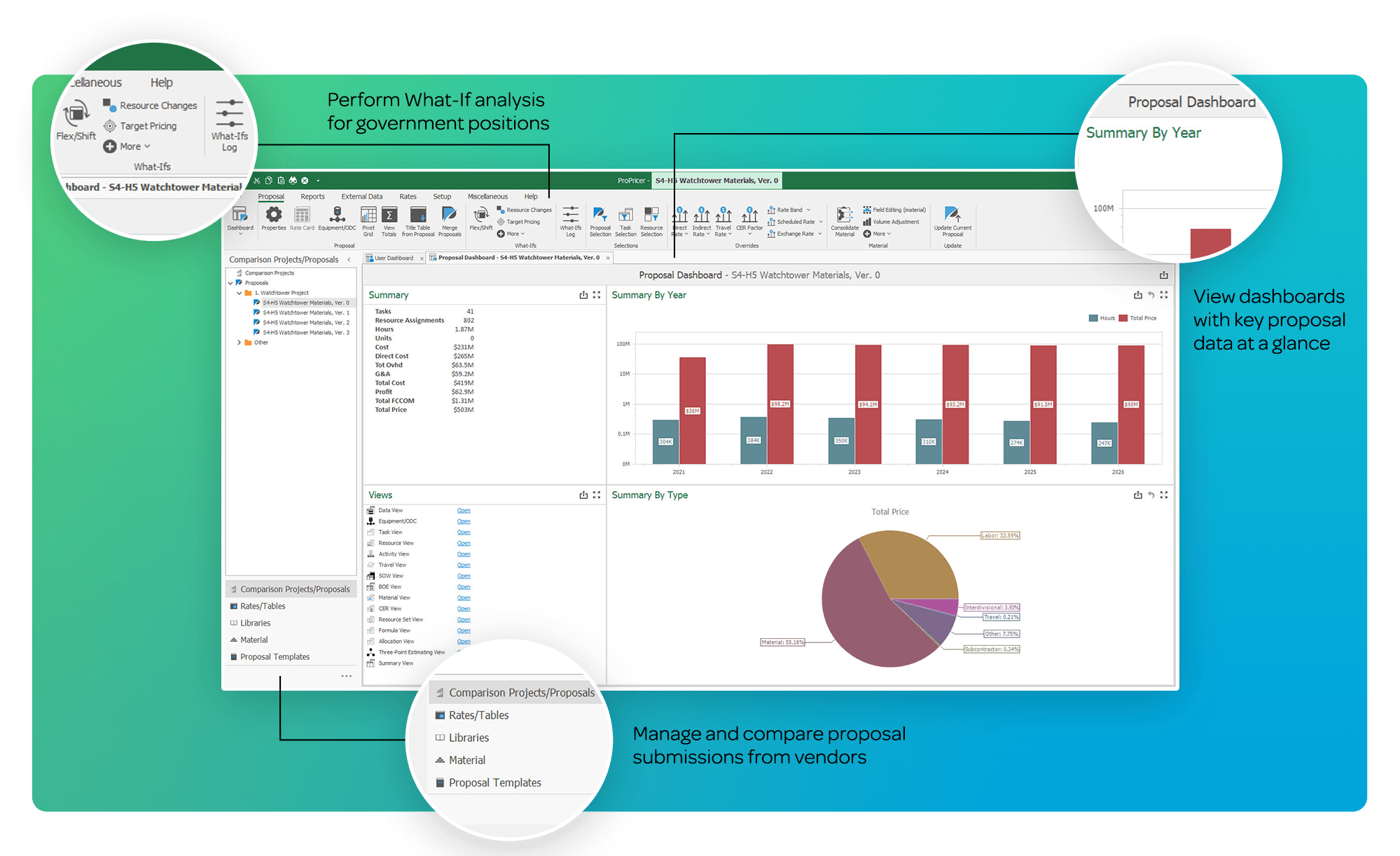Select Proposal Templates in the sidebar
Viewport: 1400px width, 856px height.
tap(275, 656)
